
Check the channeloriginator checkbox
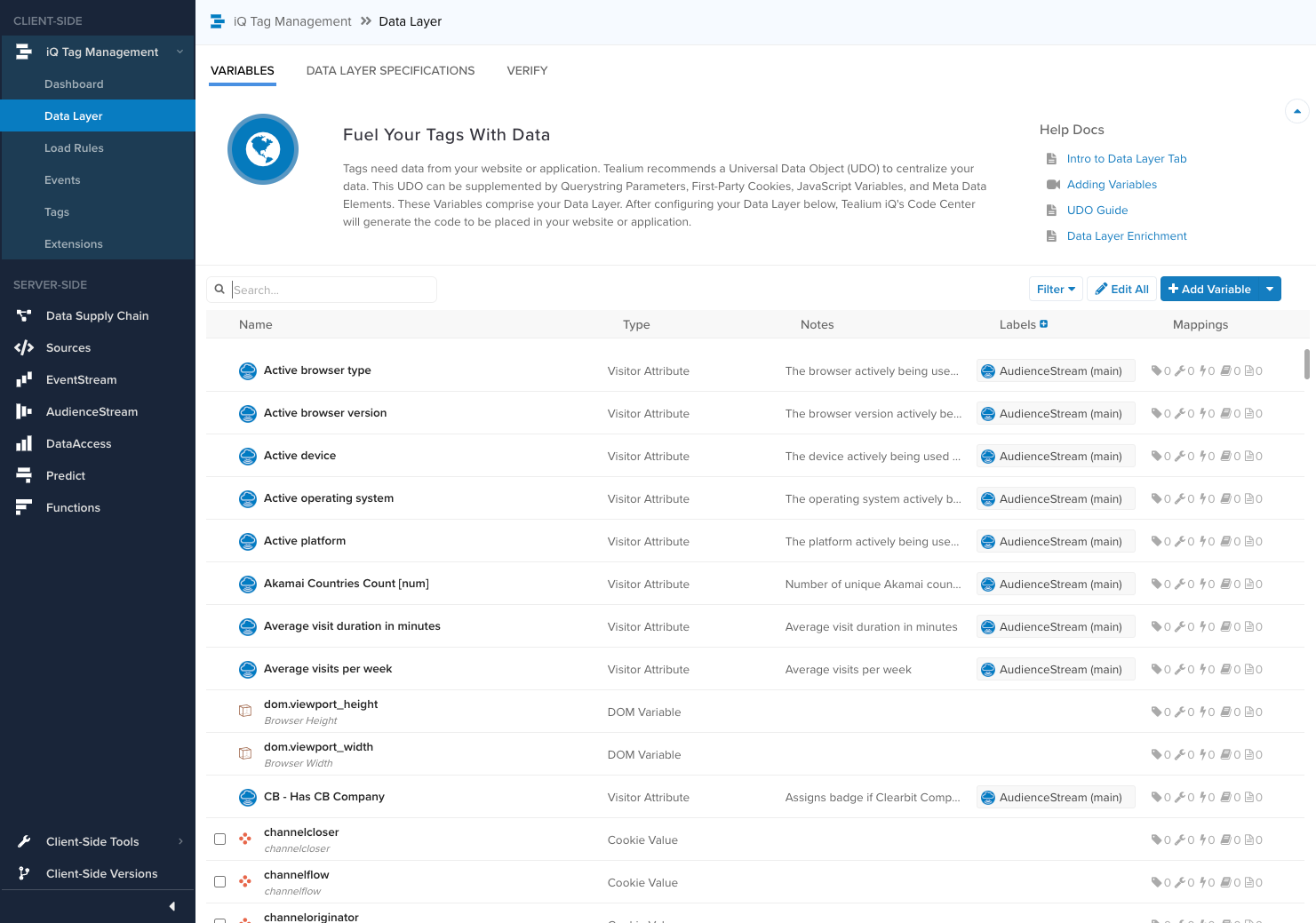219,921
